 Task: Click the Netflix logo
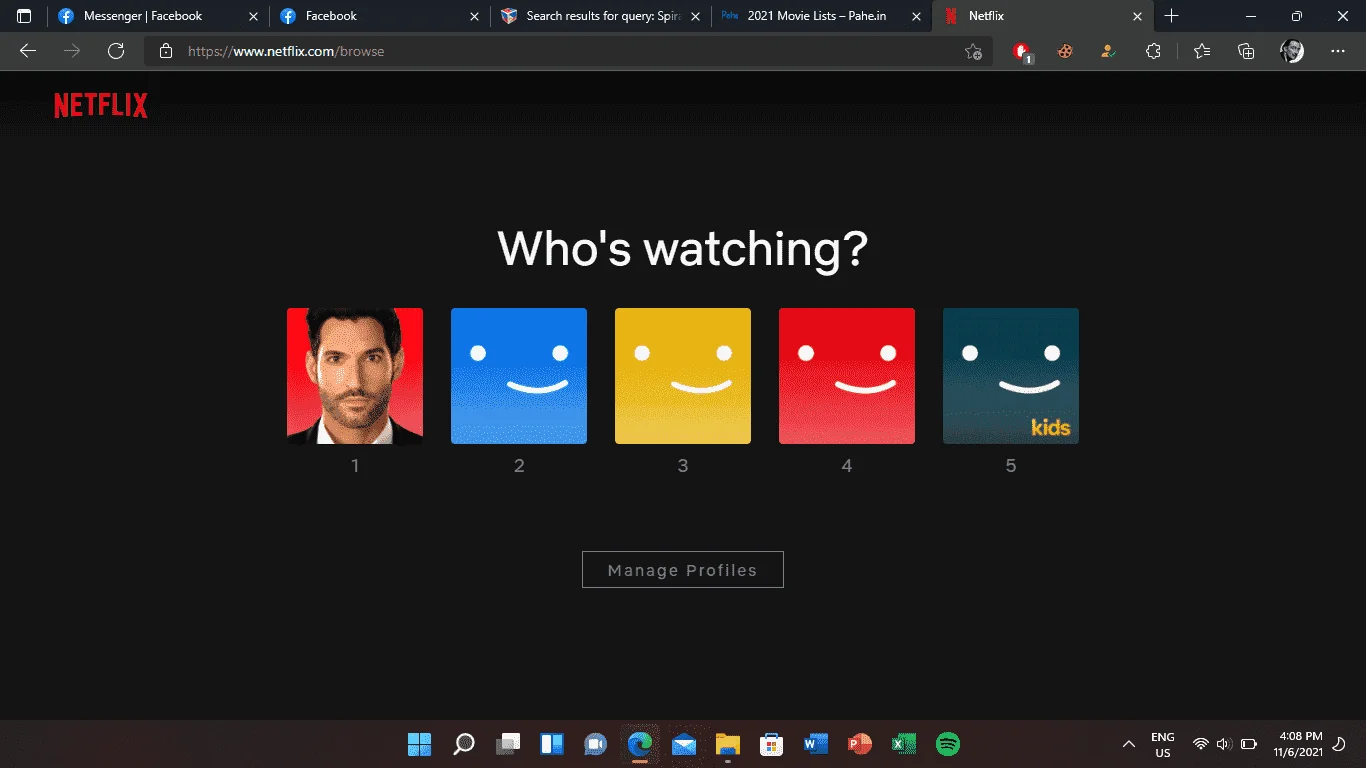pyautogui.click(x=101, y=105)
